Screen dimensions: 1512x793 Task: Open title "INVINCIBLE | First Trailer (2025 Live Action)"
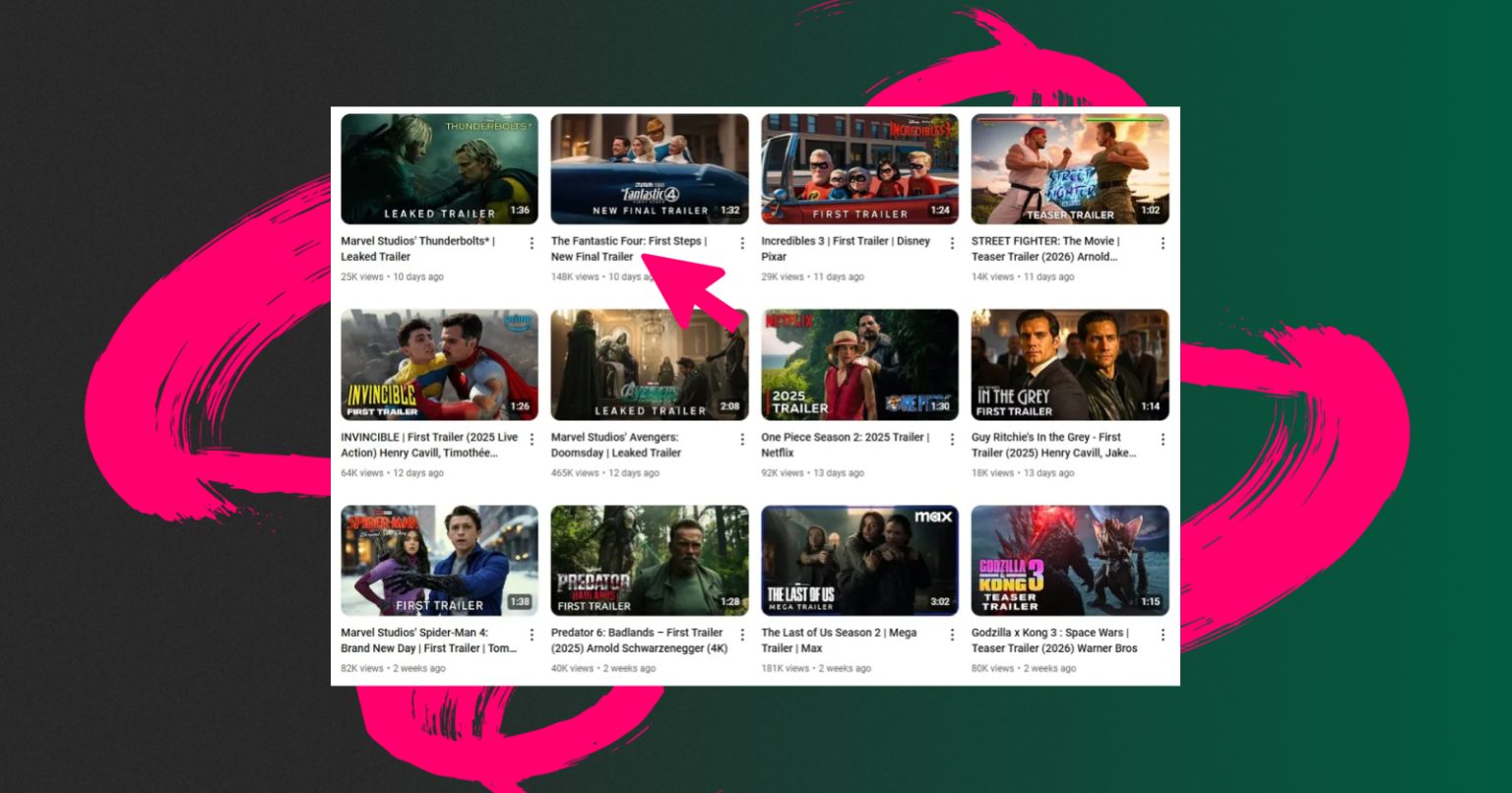pos(429,445)
